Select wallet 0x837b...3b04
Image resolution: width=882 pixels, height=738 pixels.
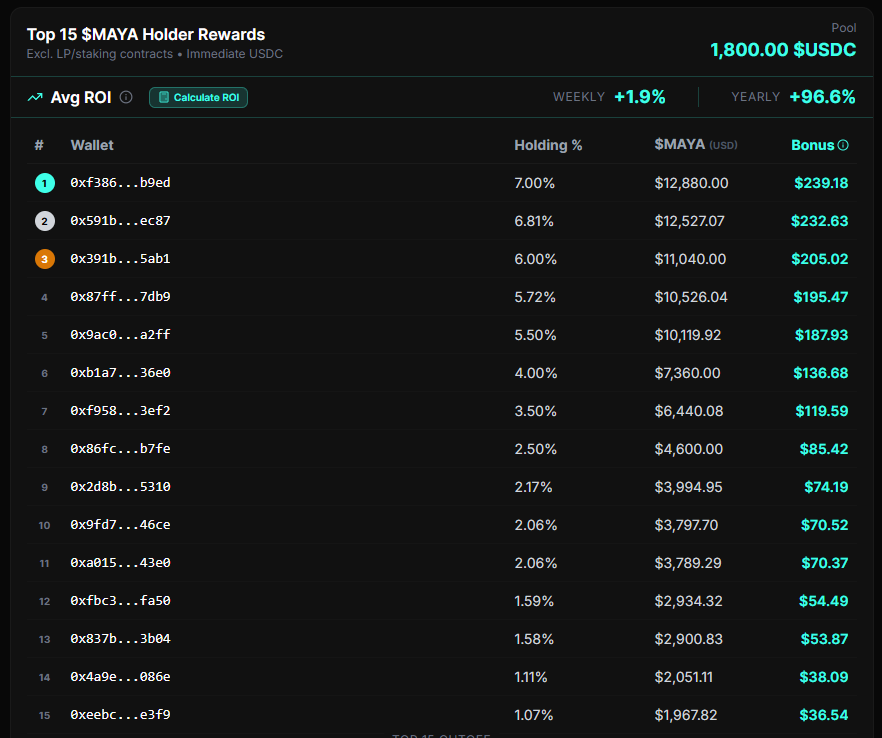pos(120,639)
